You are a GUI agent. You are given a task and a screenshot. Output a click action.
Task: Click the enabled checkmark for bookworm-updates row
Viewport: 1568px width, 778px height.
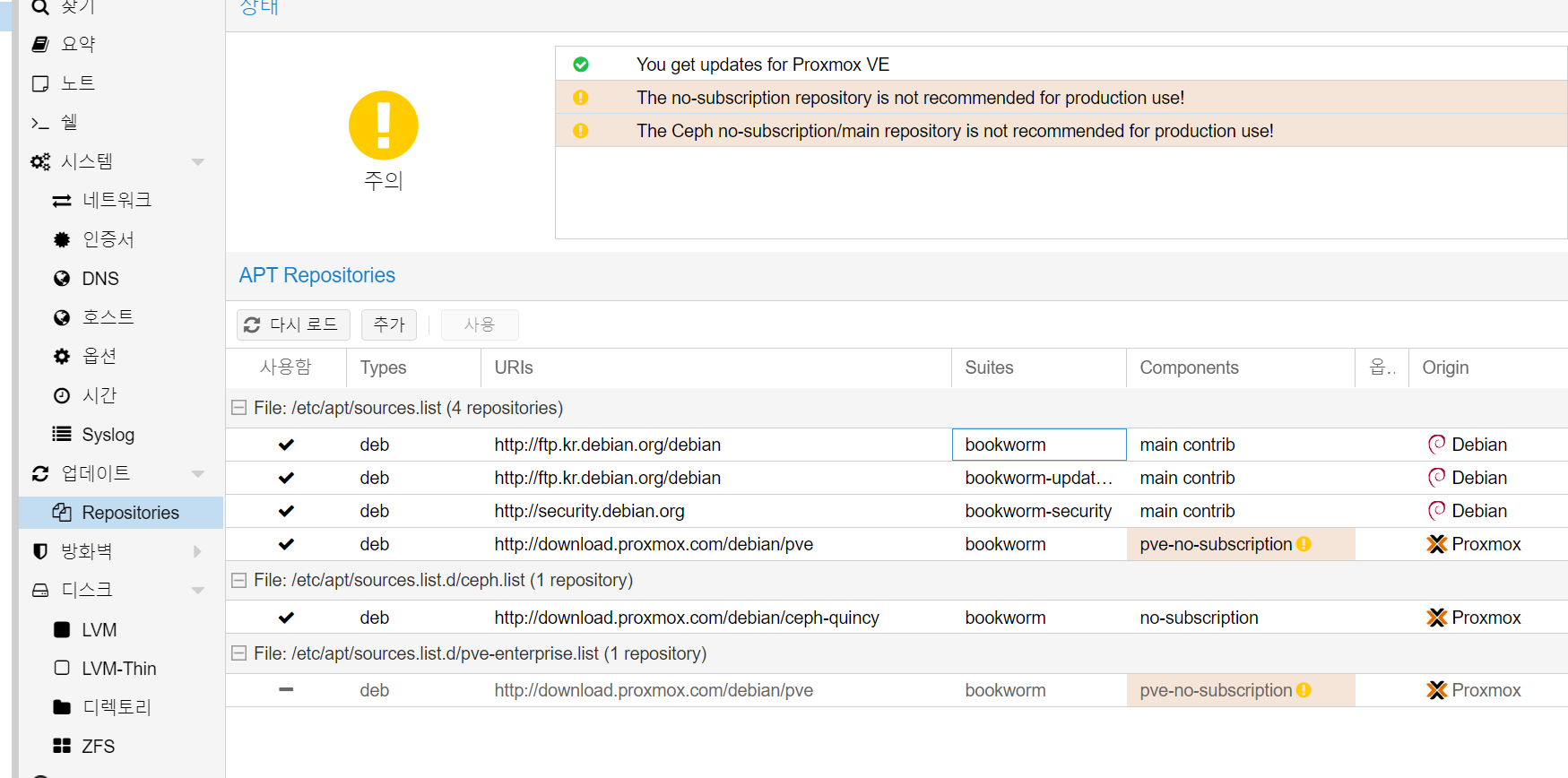pyautogui.click(x=286, y=478)
